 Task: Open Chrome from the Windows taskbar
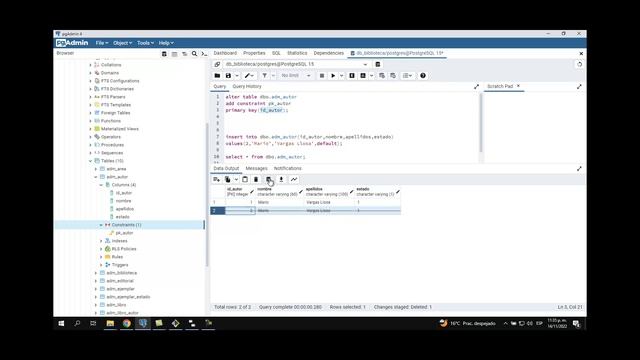[127, 323]
